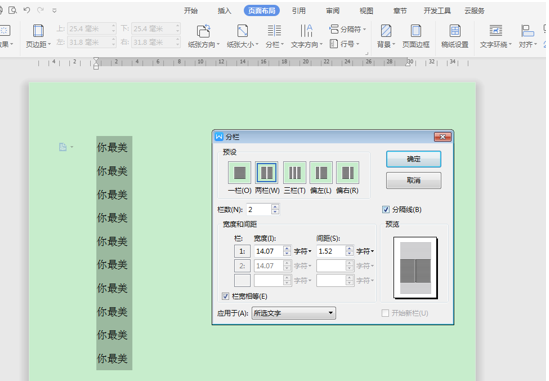Cancel the columns dialog
This screenshot has height=381, width=549.
tap(414, 180)
